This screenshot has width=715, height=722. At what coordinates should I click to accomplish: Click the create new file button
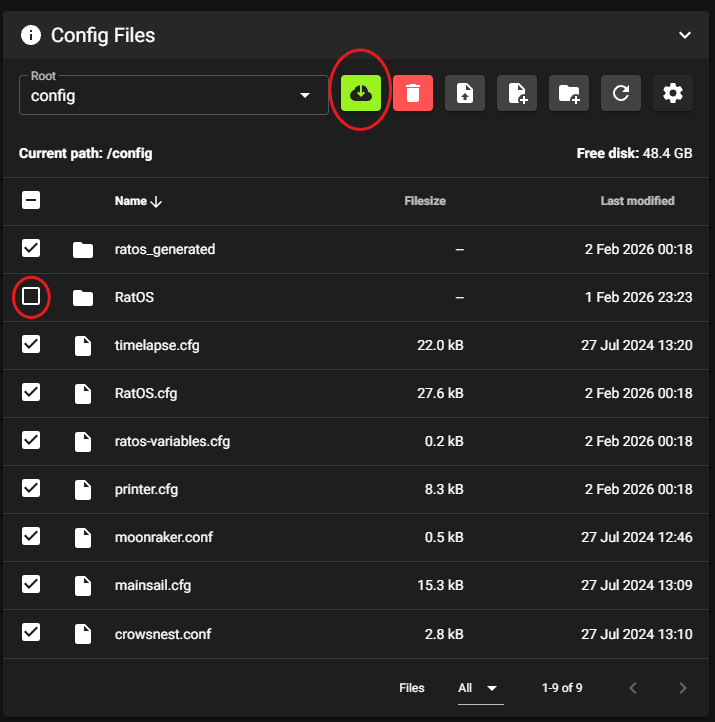(517, 93)
